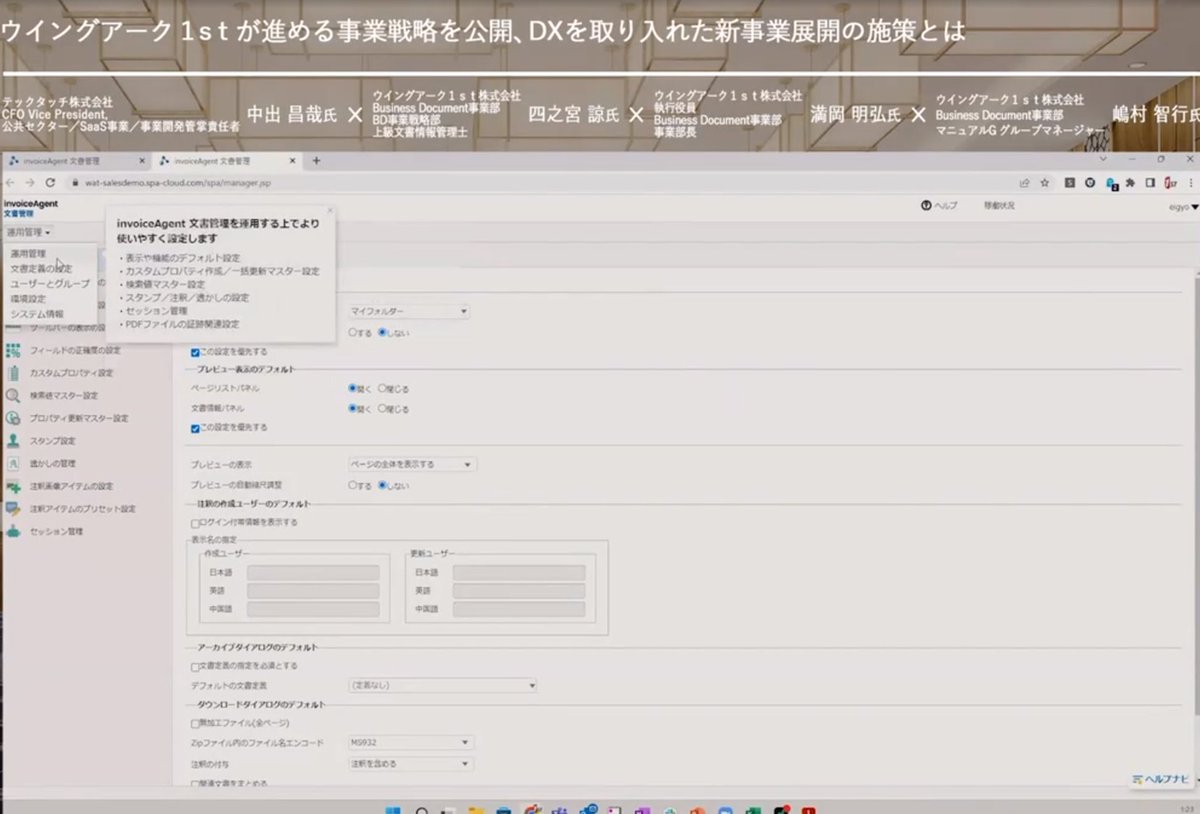Open the extensions puzzle icon
Image resolution: width=1200 pixels, height=814 pixels.
[x=1130, y=183]
